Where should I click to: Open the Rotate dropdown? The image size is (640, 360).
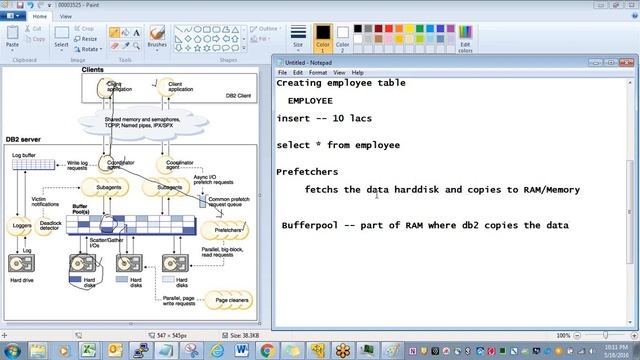[88, 49]
